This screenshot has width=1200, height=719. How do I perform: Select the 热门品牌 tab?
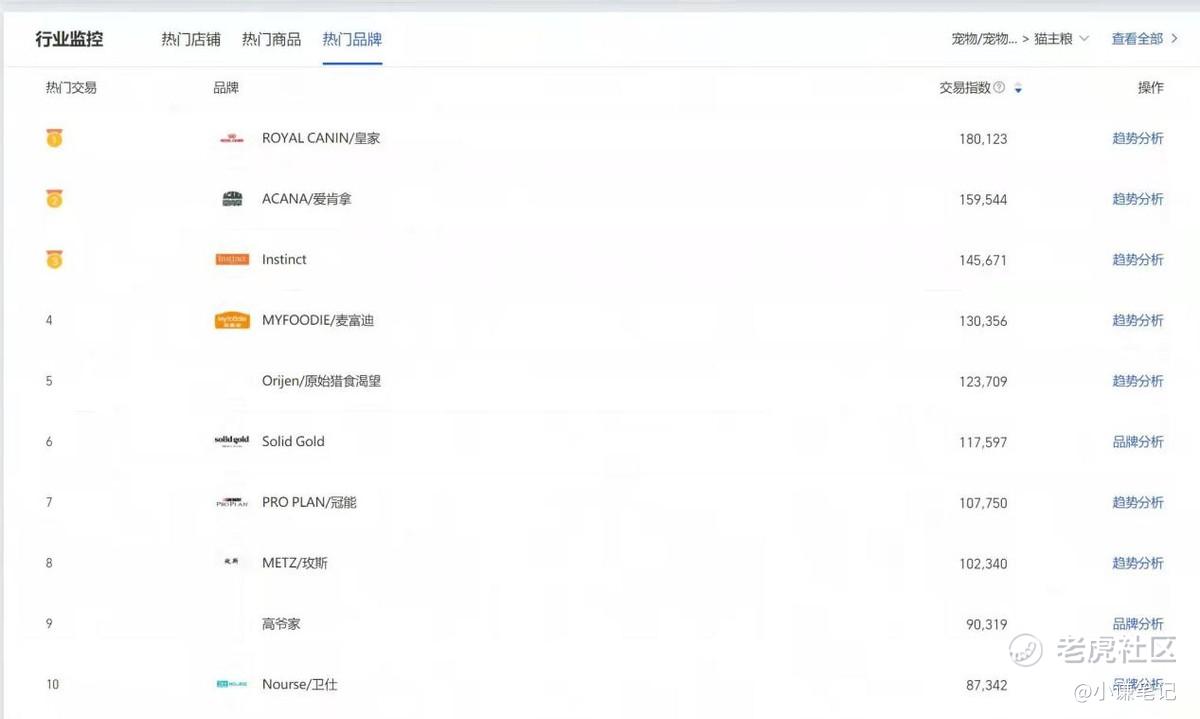[x=352, y=40]
